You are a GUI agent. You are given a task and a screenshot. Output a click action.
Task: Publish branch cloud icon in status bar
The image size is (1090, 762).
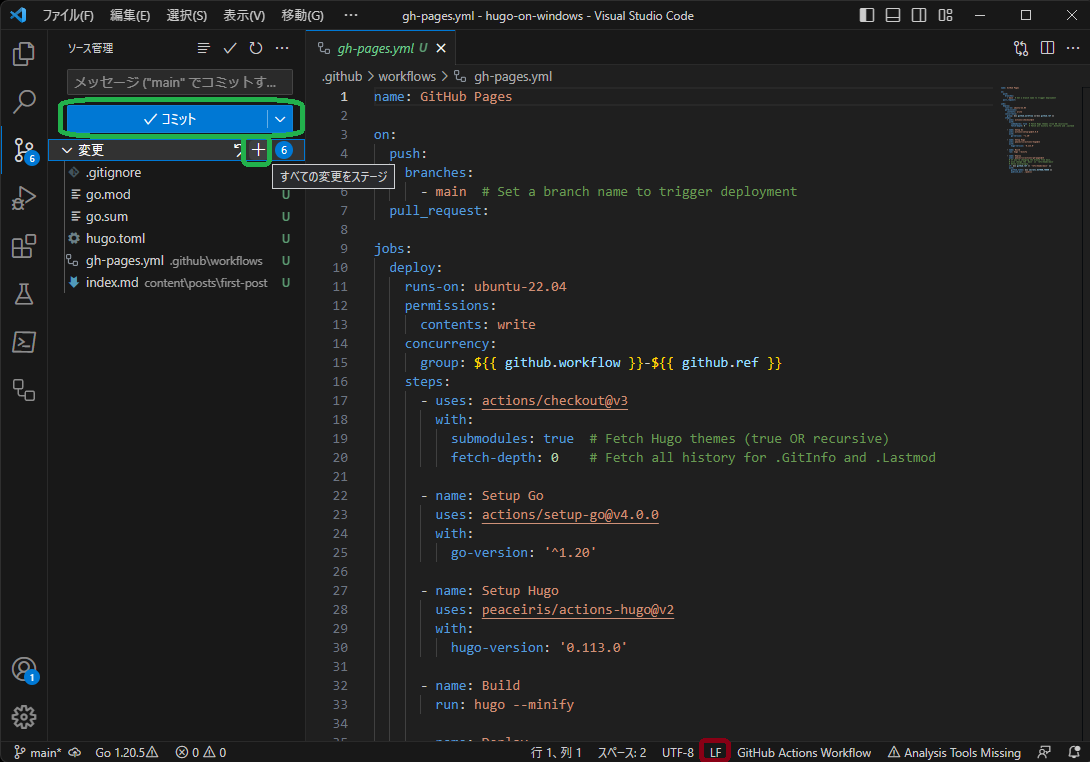pos(74,752)
